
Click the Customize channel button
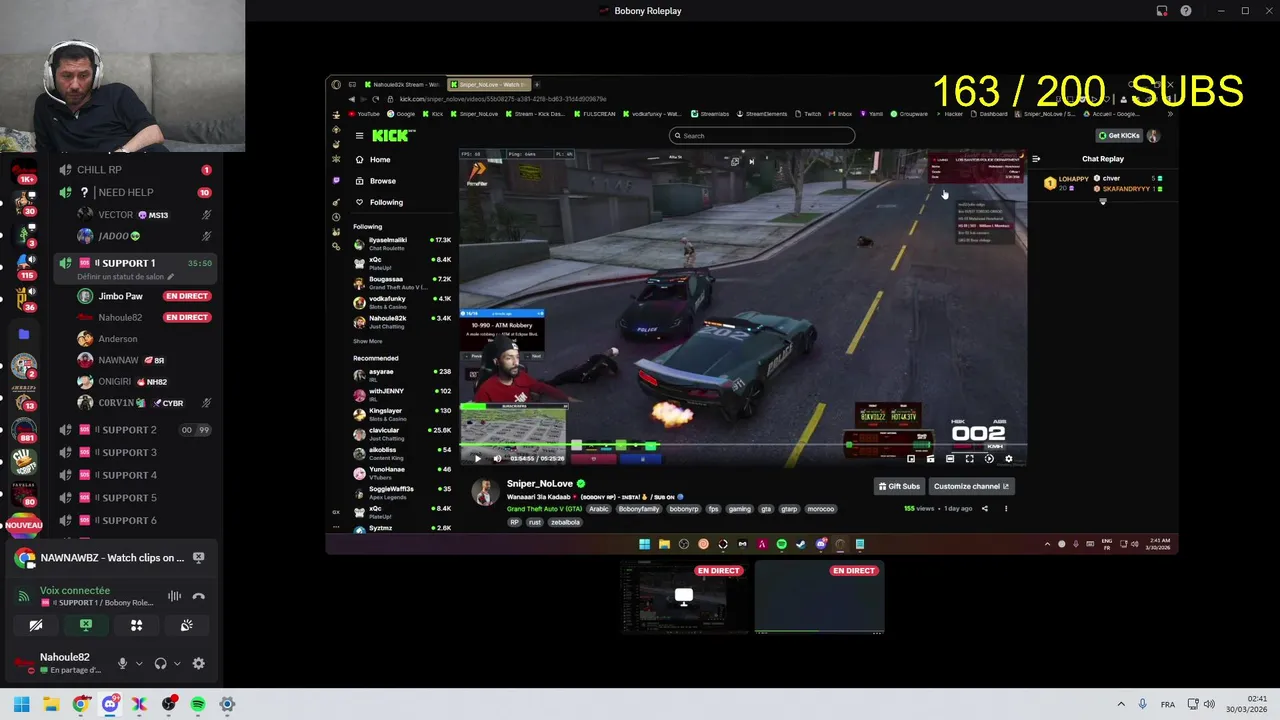[x=972, y=486]
